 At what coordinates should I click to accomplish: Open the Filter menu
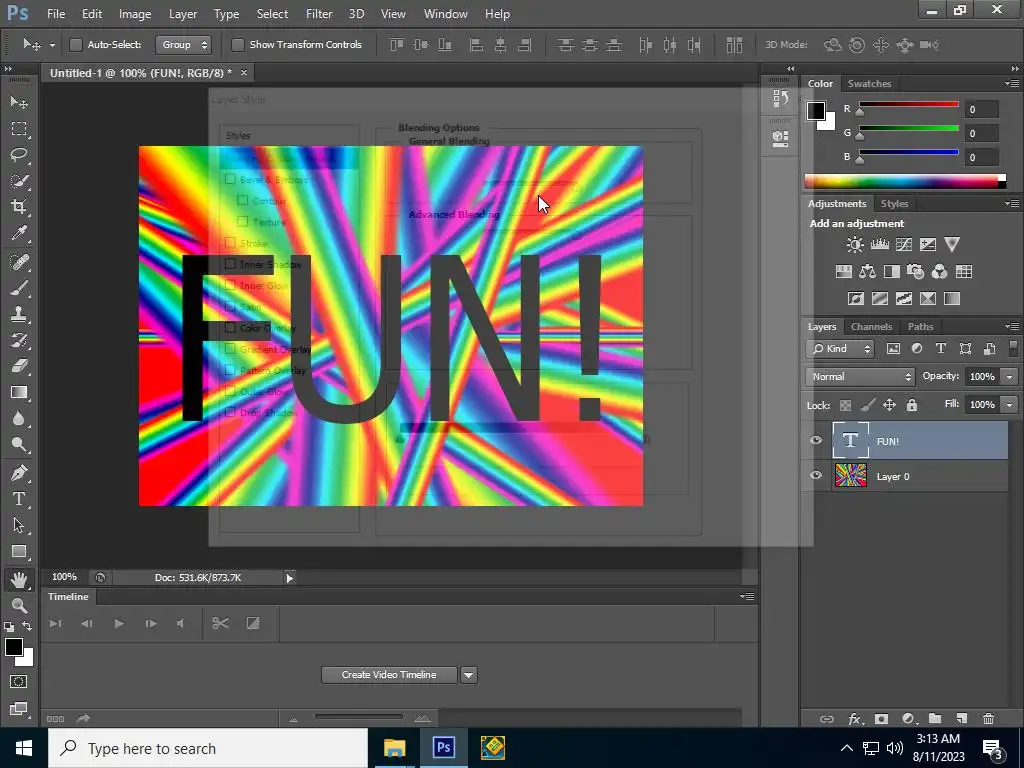click(319, 14)
